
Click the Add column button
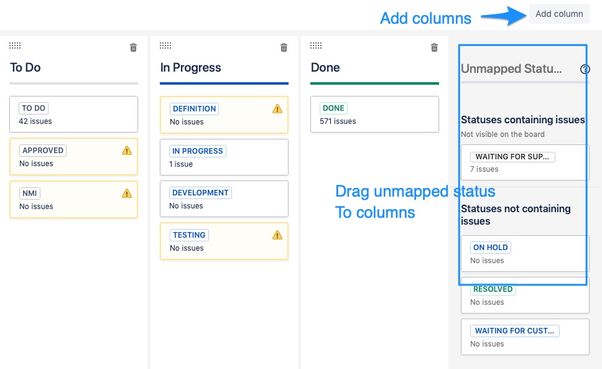pyautogui.click(x=559, y=14)
